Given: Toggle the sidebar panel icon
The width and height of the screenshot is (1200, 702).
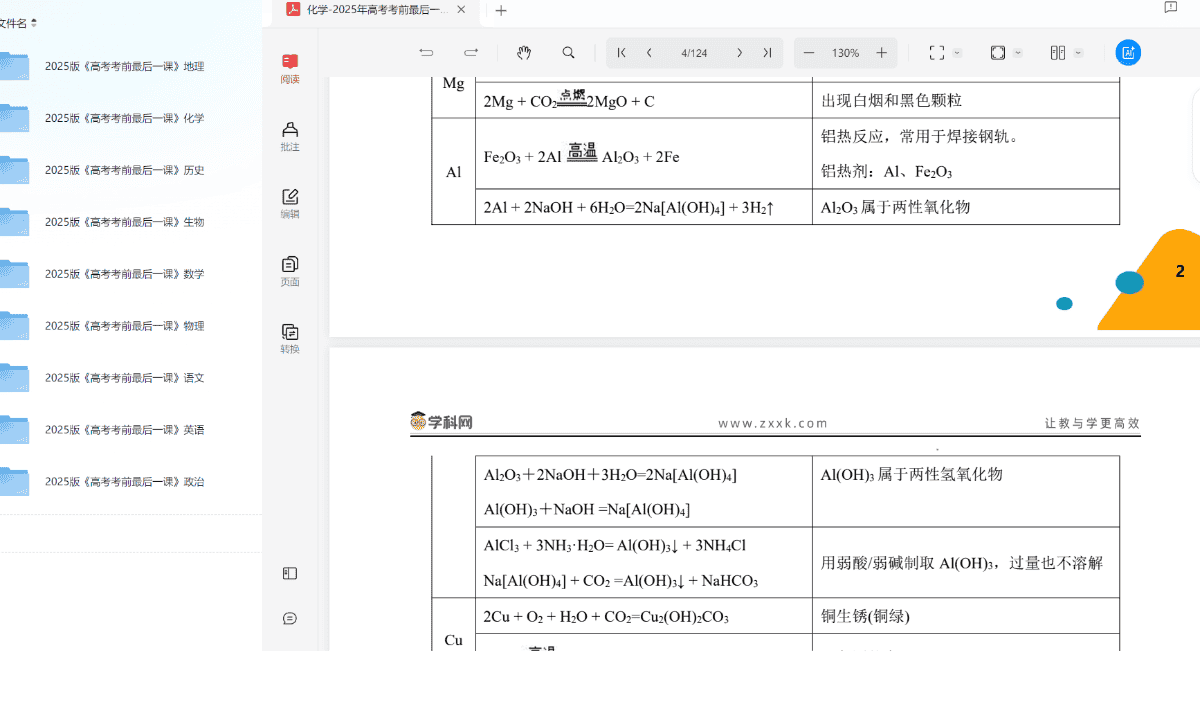Looking at the screenshot, I should pyautogui.click(x=290, y=573).
